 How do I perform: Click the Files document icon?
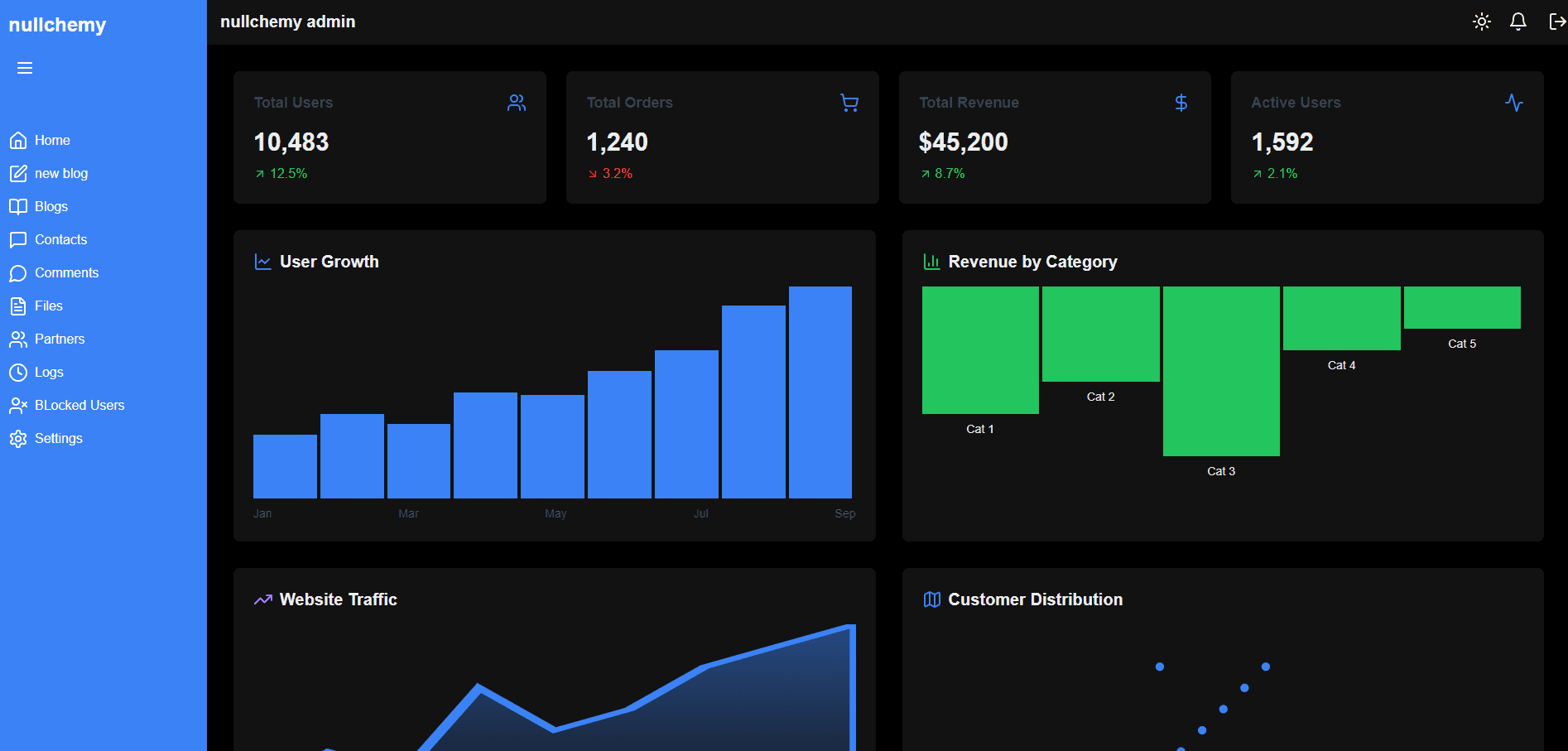(x=18, y=306)
